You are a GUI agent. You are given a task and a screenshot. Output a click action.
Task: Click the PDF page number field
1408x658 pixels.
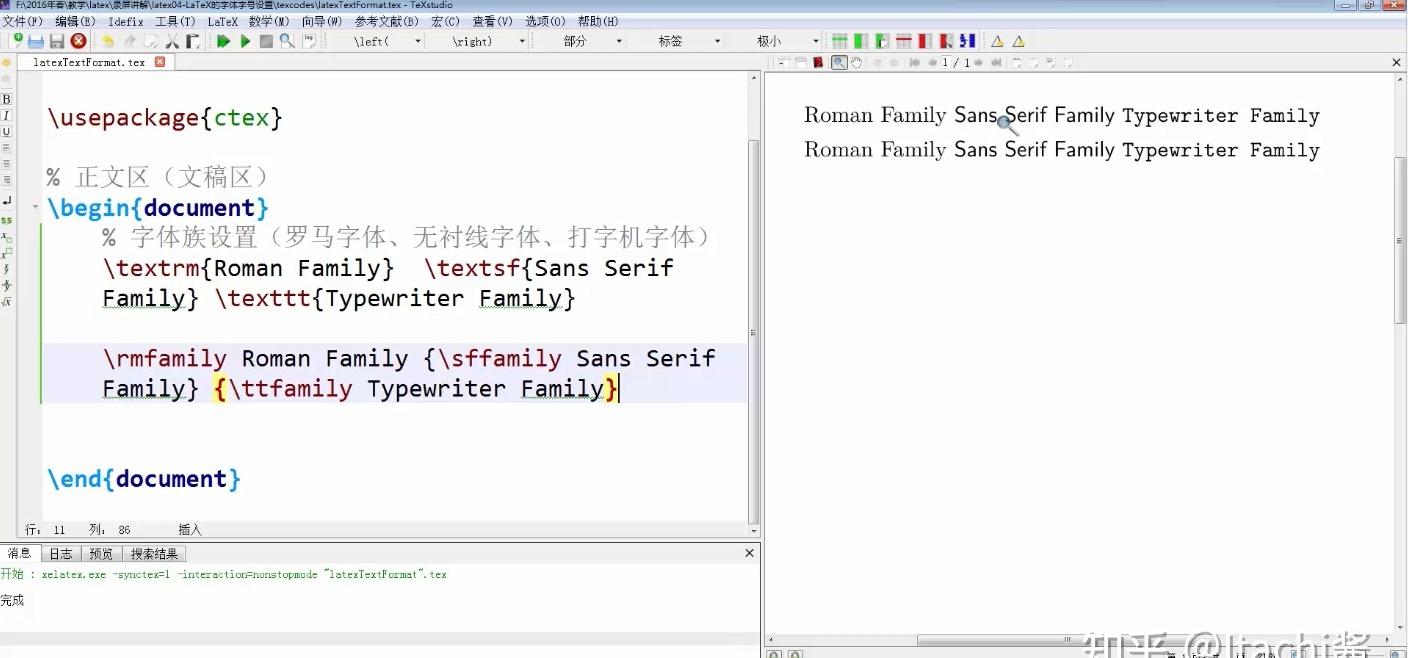tap(947, 62)
